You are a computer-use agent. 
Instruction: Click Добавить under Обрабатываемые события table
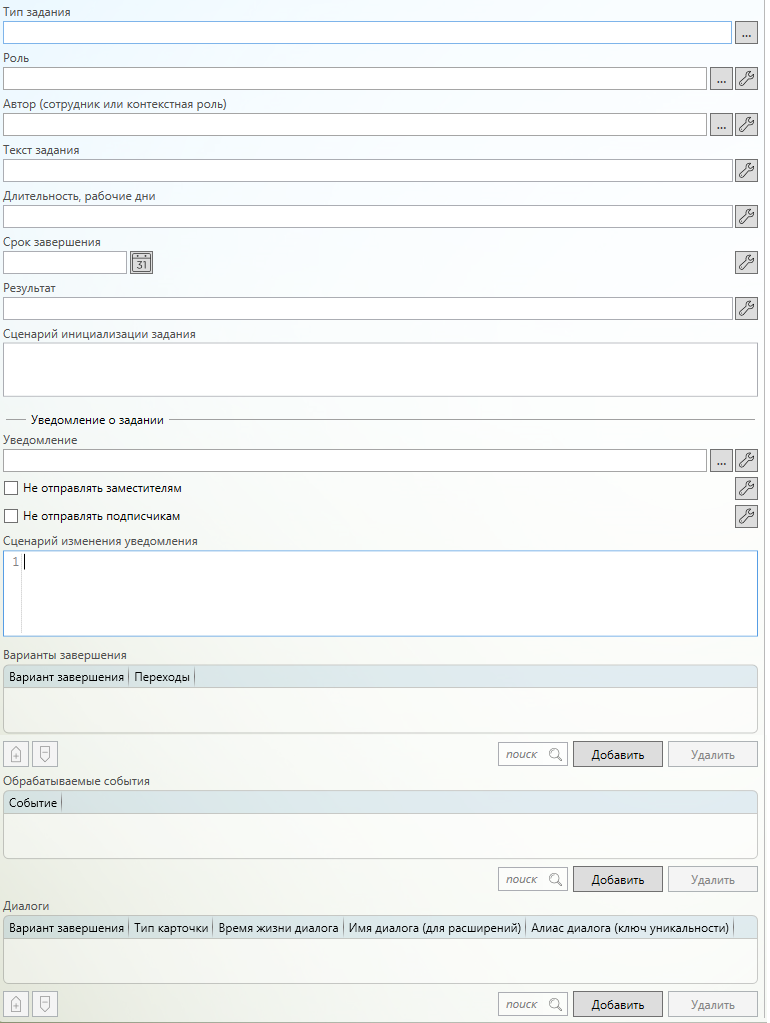coord(617,880)
